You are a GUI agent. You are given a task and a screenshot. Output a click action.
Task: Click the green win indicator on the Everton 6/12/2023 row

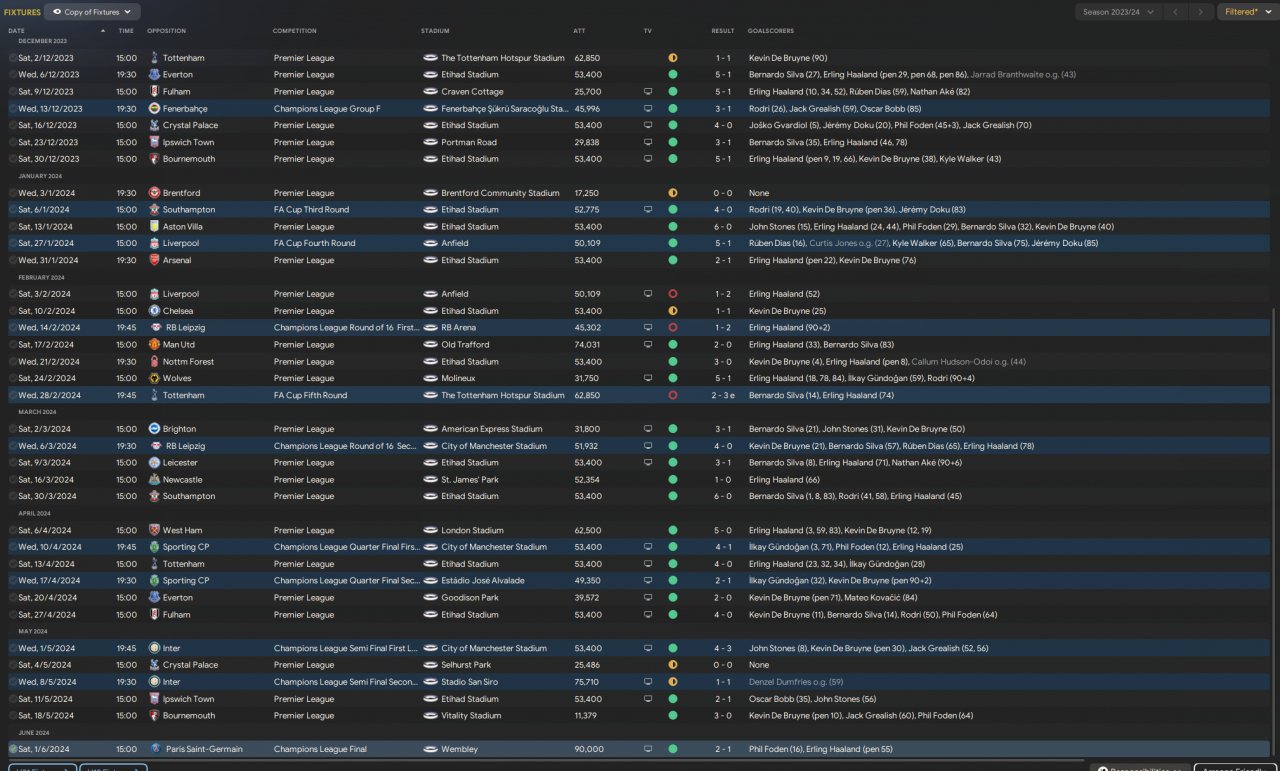[x=673, y=75]
